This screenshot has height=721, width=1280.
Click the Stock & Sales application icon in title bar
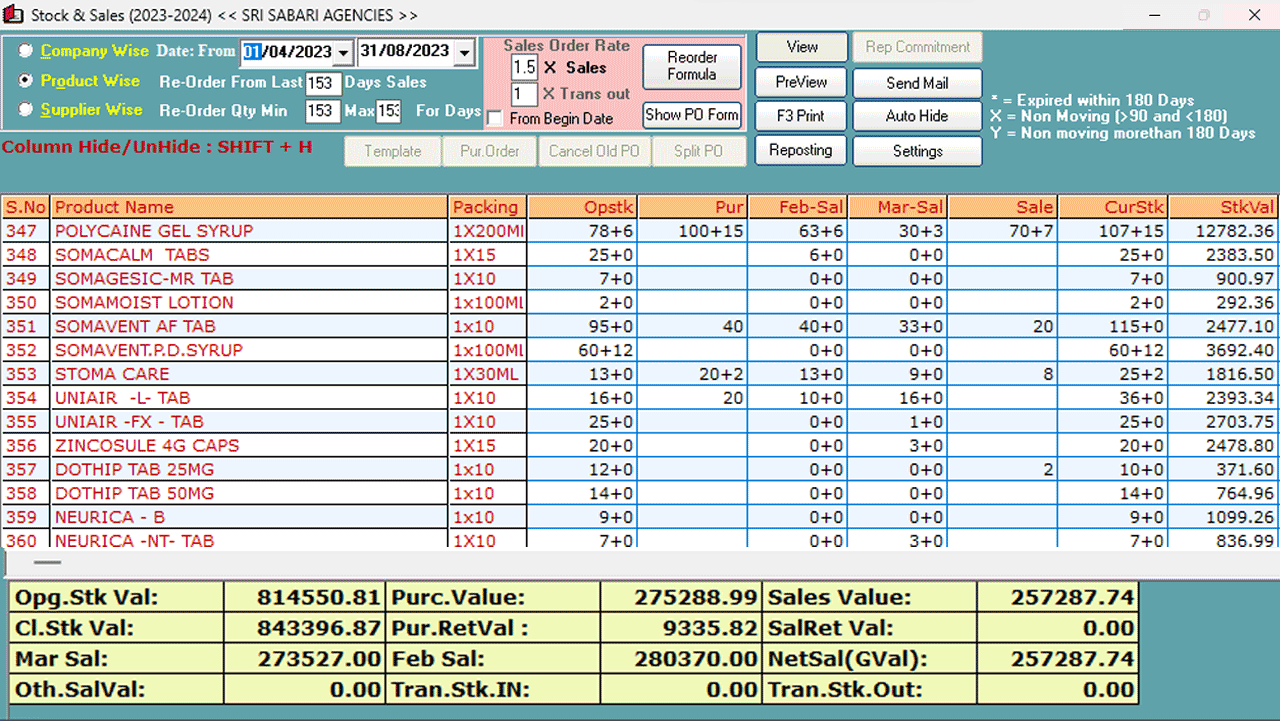point(14,15)
